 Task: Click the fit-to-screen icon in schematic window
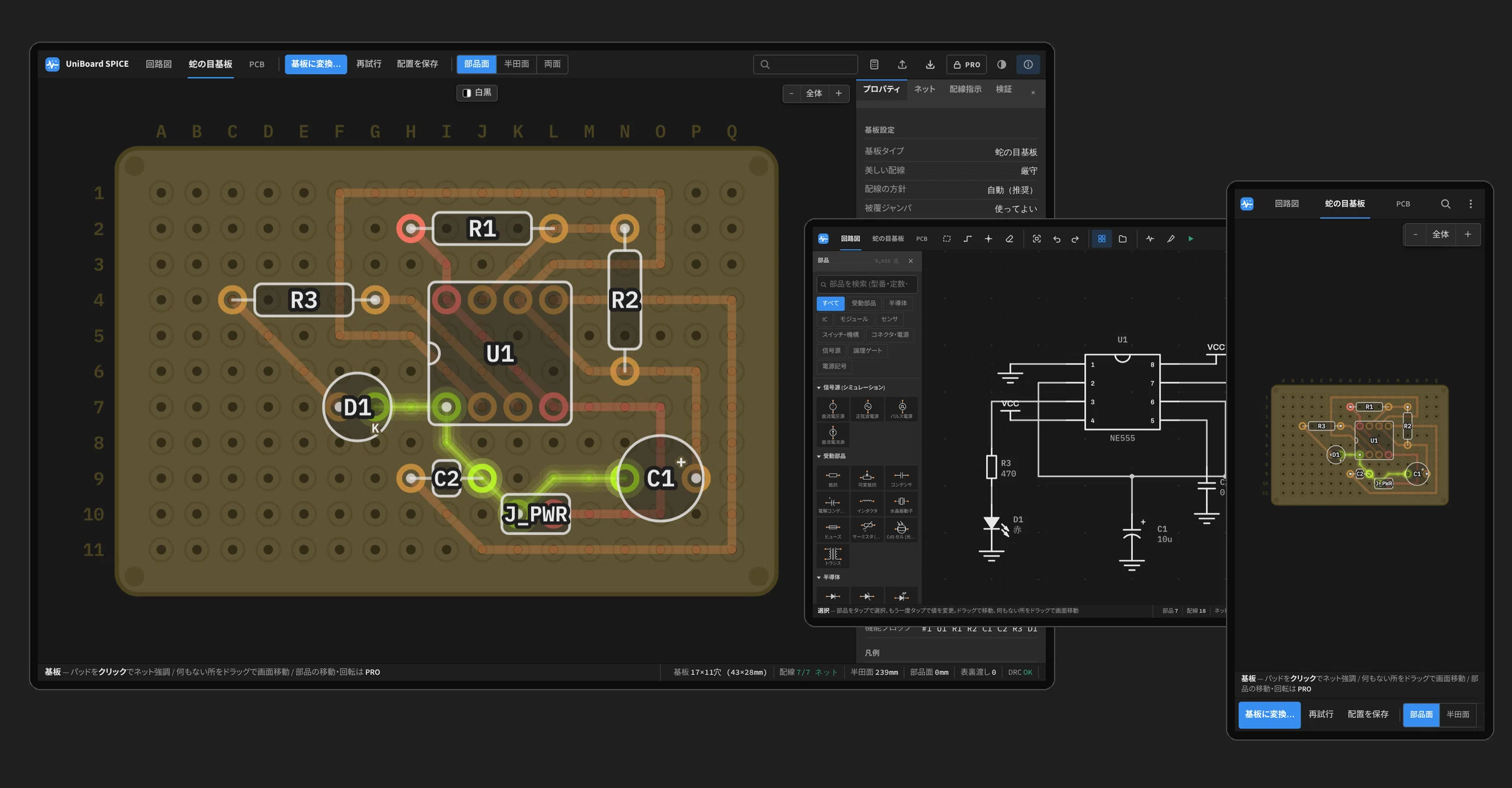click(x=1036, y=239)
